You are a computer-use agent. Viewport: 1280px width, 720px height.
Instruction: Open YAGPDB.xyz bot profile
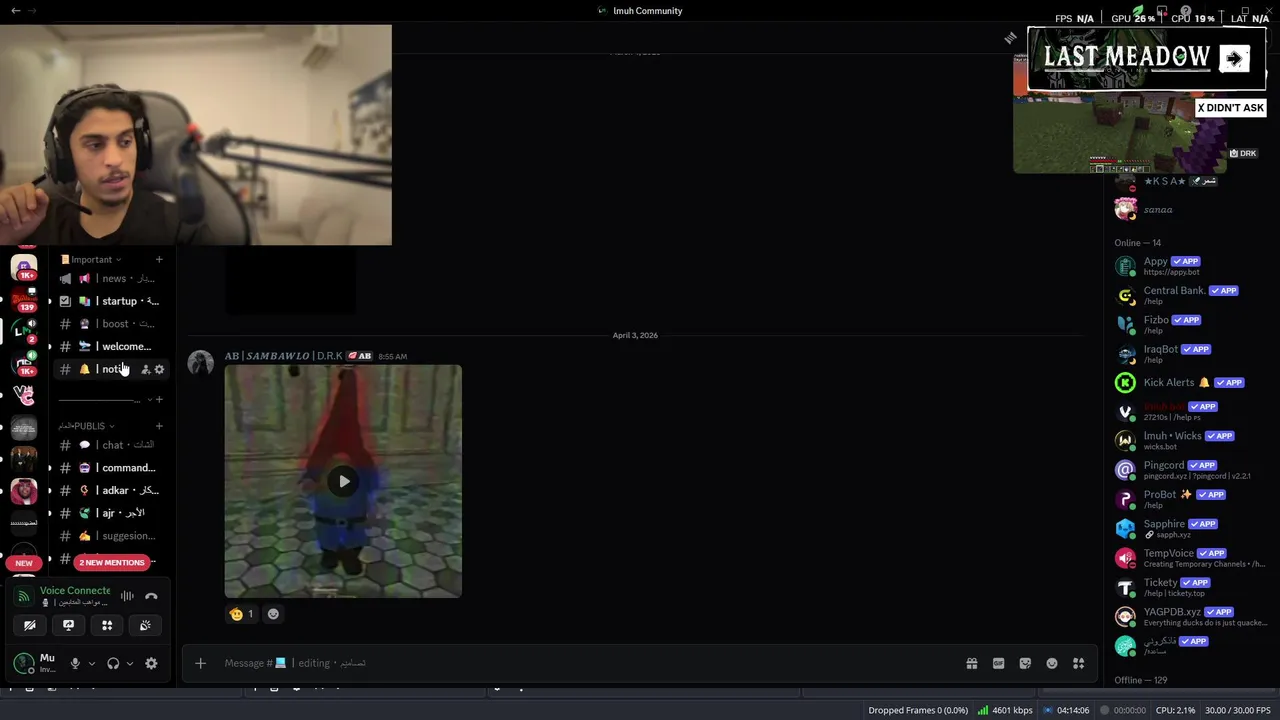(1190, 616)
